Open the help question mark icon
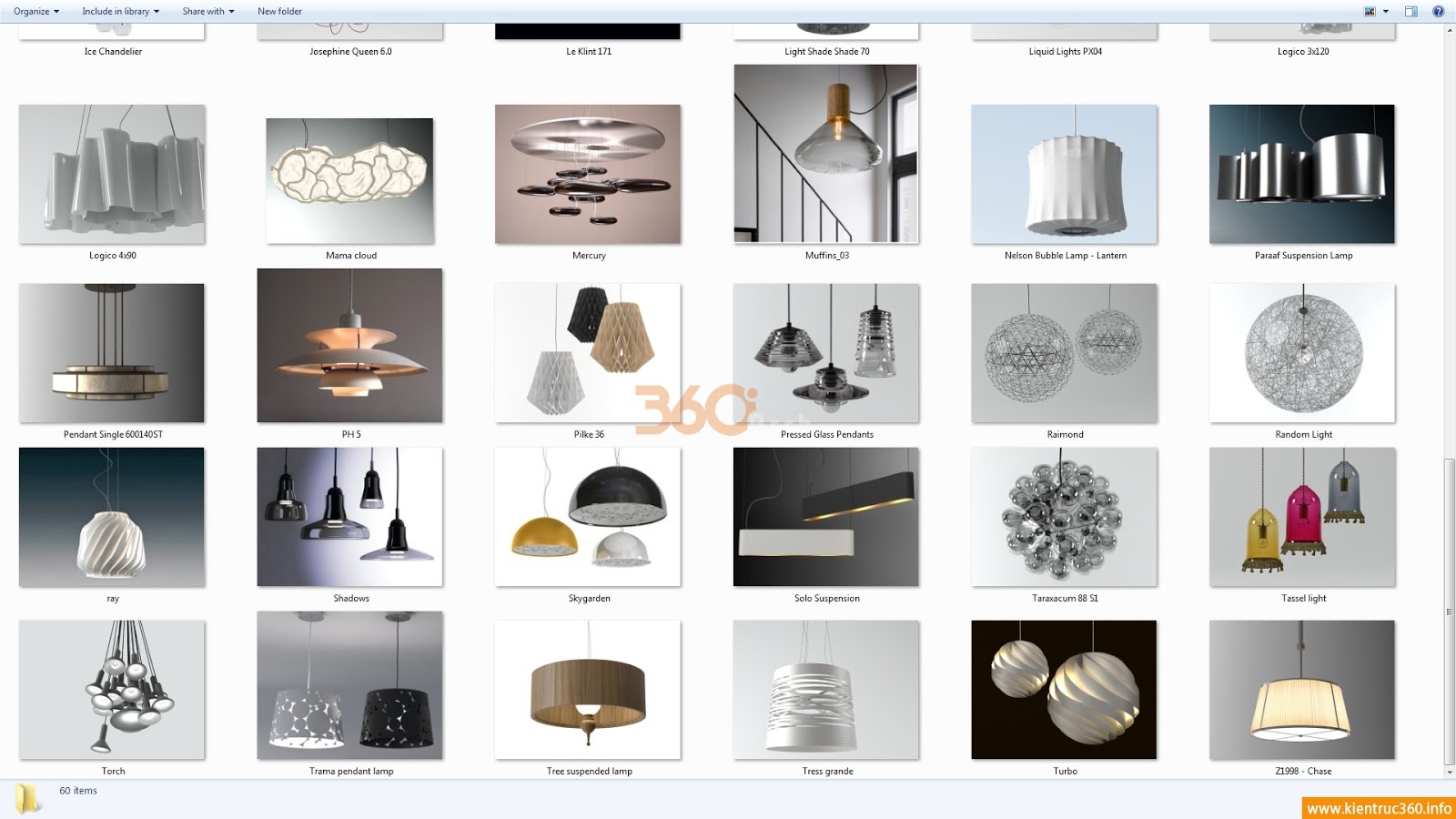This screenshot has height=819, width=1456. coord(1438,11)
